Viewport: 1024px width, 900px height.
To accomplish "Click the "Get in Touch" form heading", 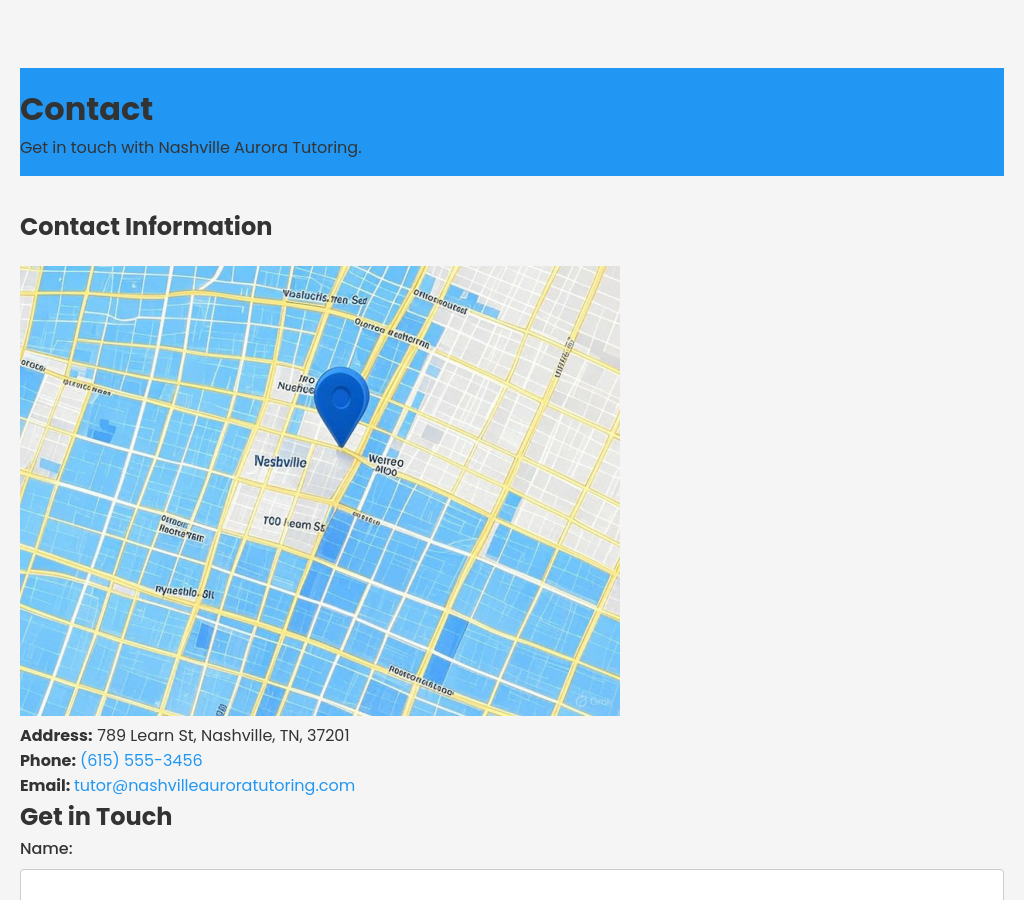I will point(96,817).
